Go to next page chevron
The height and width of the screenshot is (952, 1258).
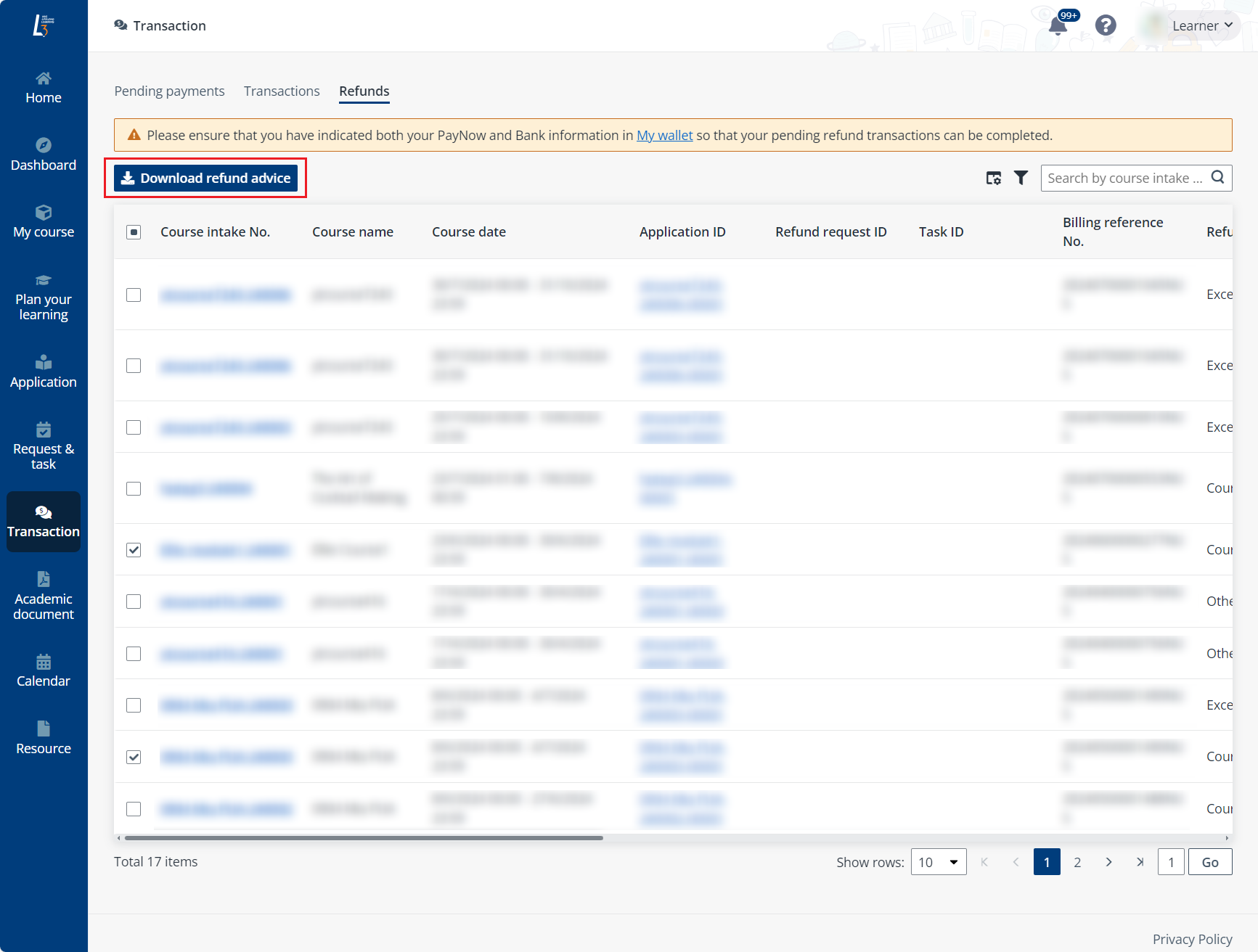[x=1108, y=862]
